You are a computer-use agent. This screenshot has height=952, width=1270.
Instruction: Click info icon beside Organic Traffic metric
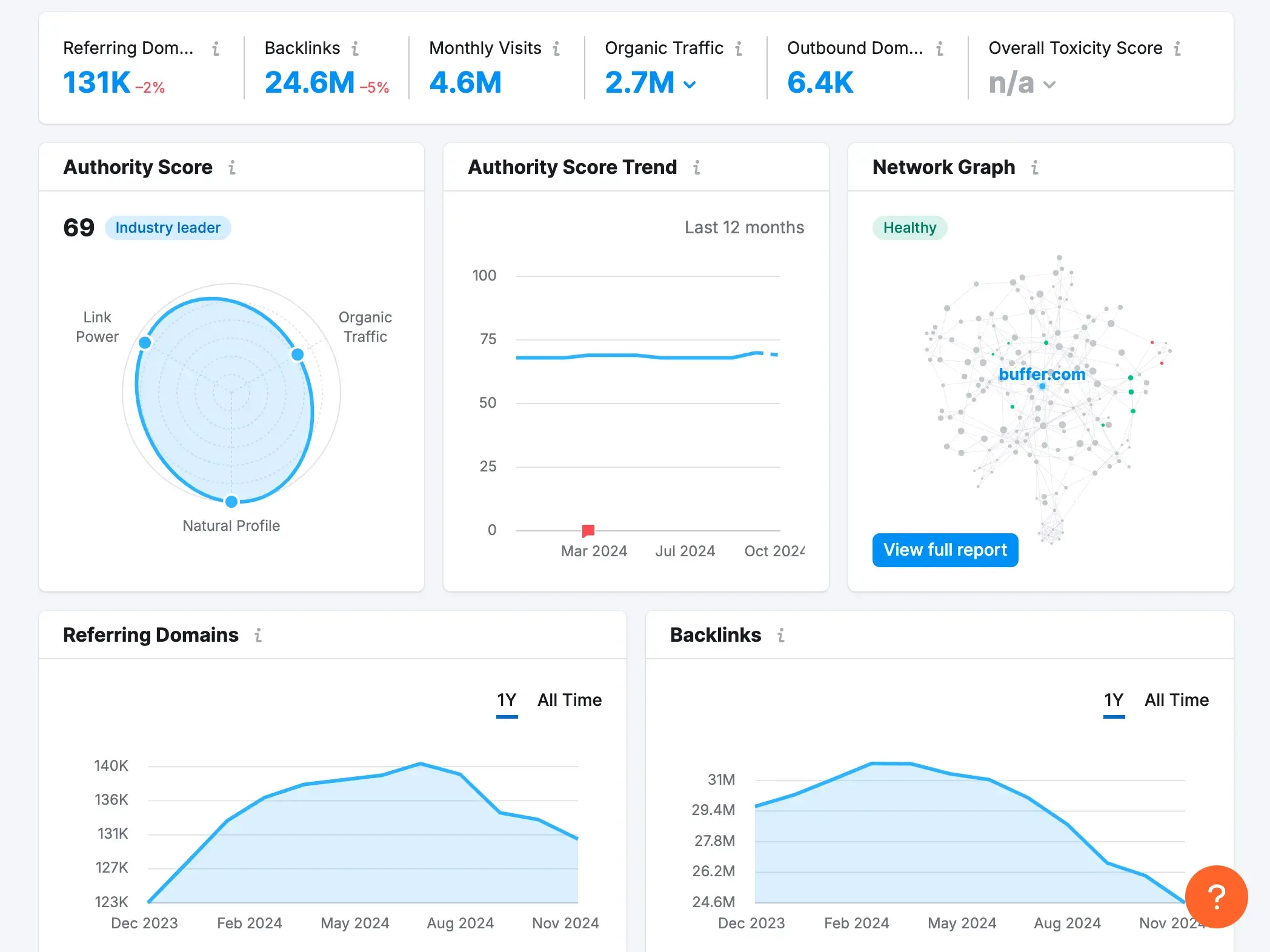(x=738, y=48)
